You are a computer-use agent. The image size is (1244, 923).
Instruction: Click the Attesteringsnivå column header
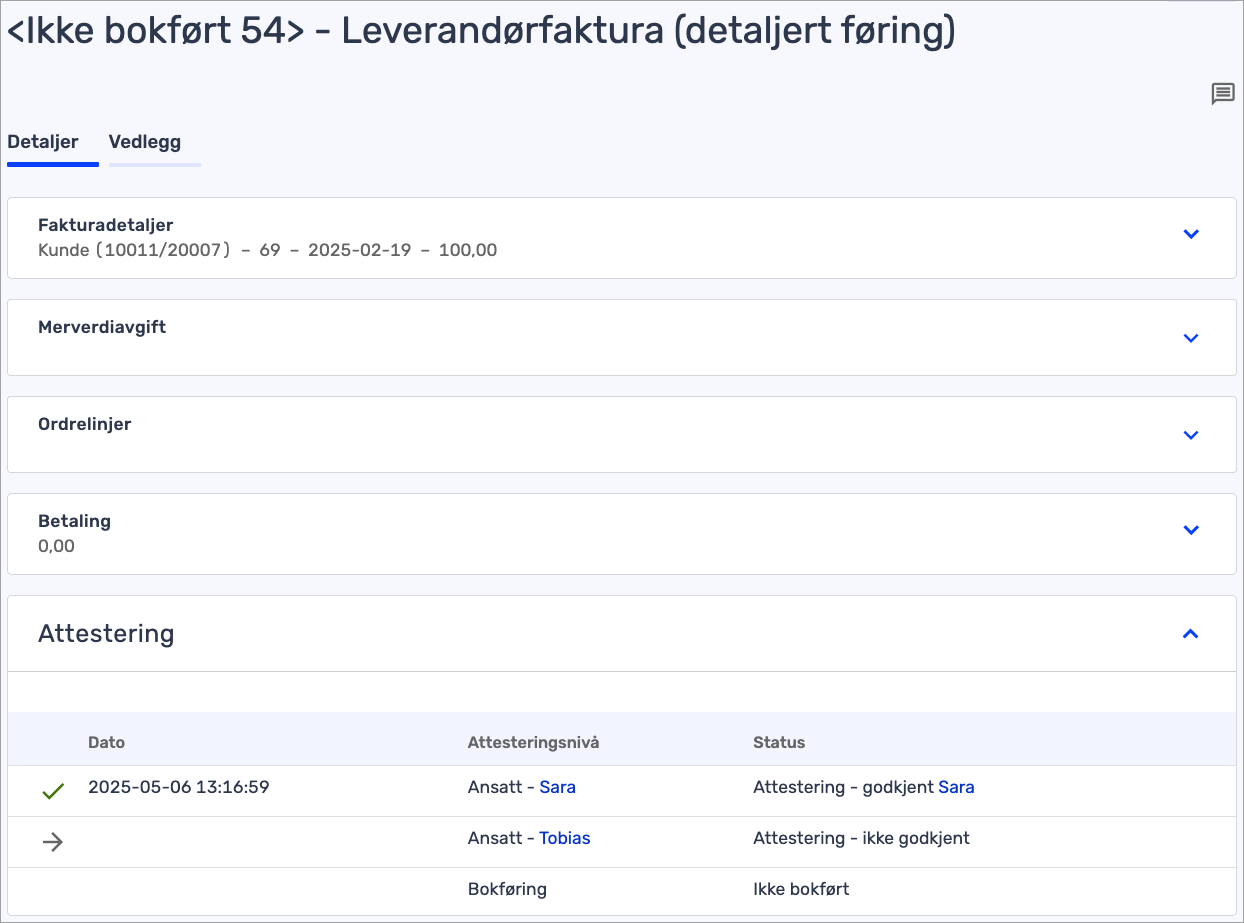533,742
